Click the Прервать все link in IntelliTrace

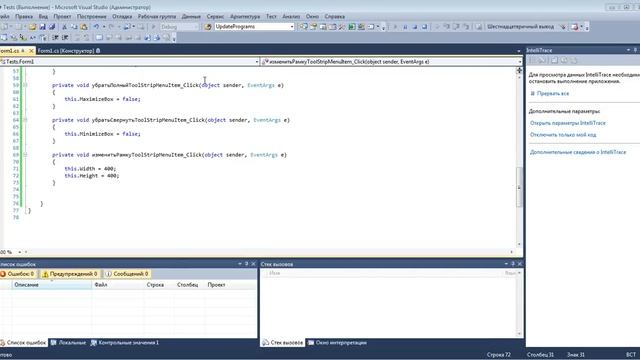[x=553, y=93]
